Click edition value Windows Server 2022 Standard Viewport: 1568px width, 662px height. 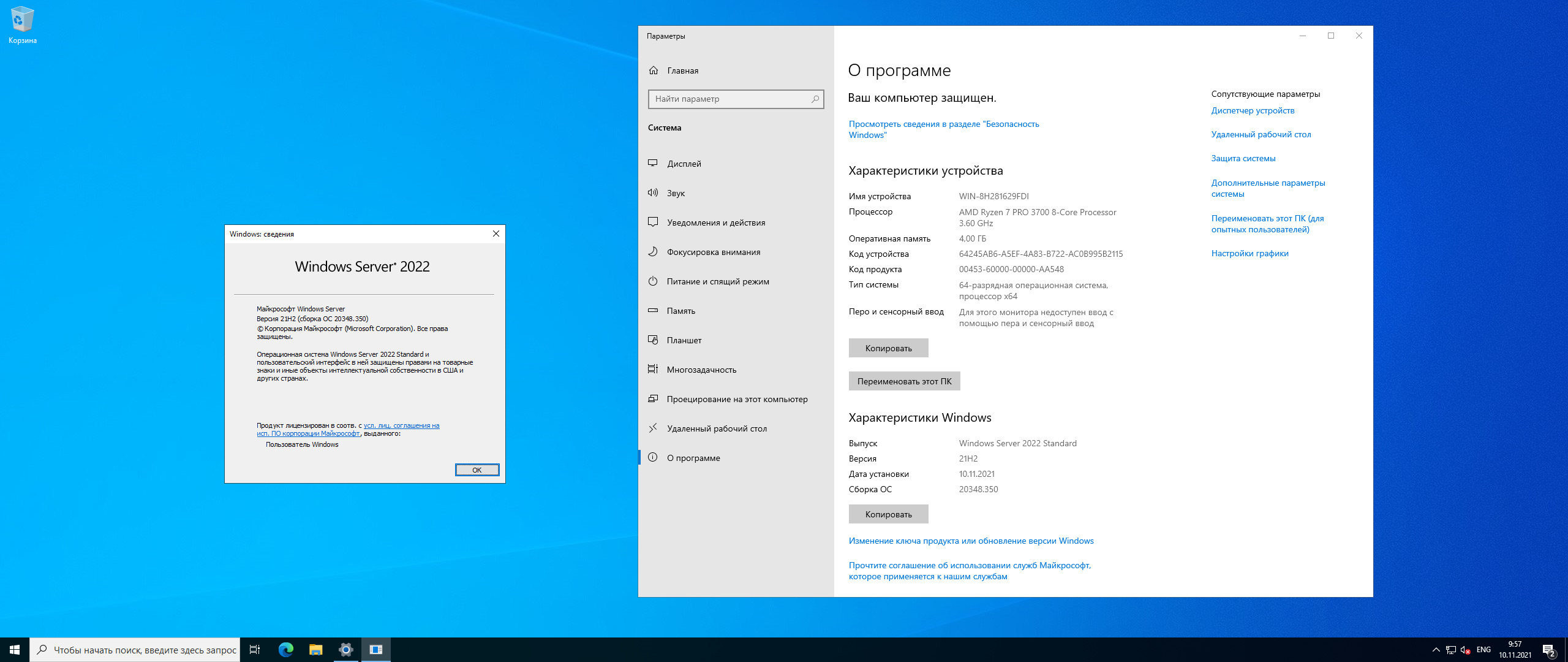[1017, 443]
